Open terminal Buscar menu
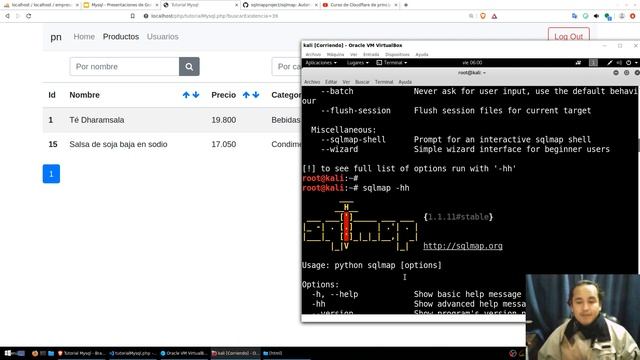Screen dimensions: 640x360 tap(362, 82)
